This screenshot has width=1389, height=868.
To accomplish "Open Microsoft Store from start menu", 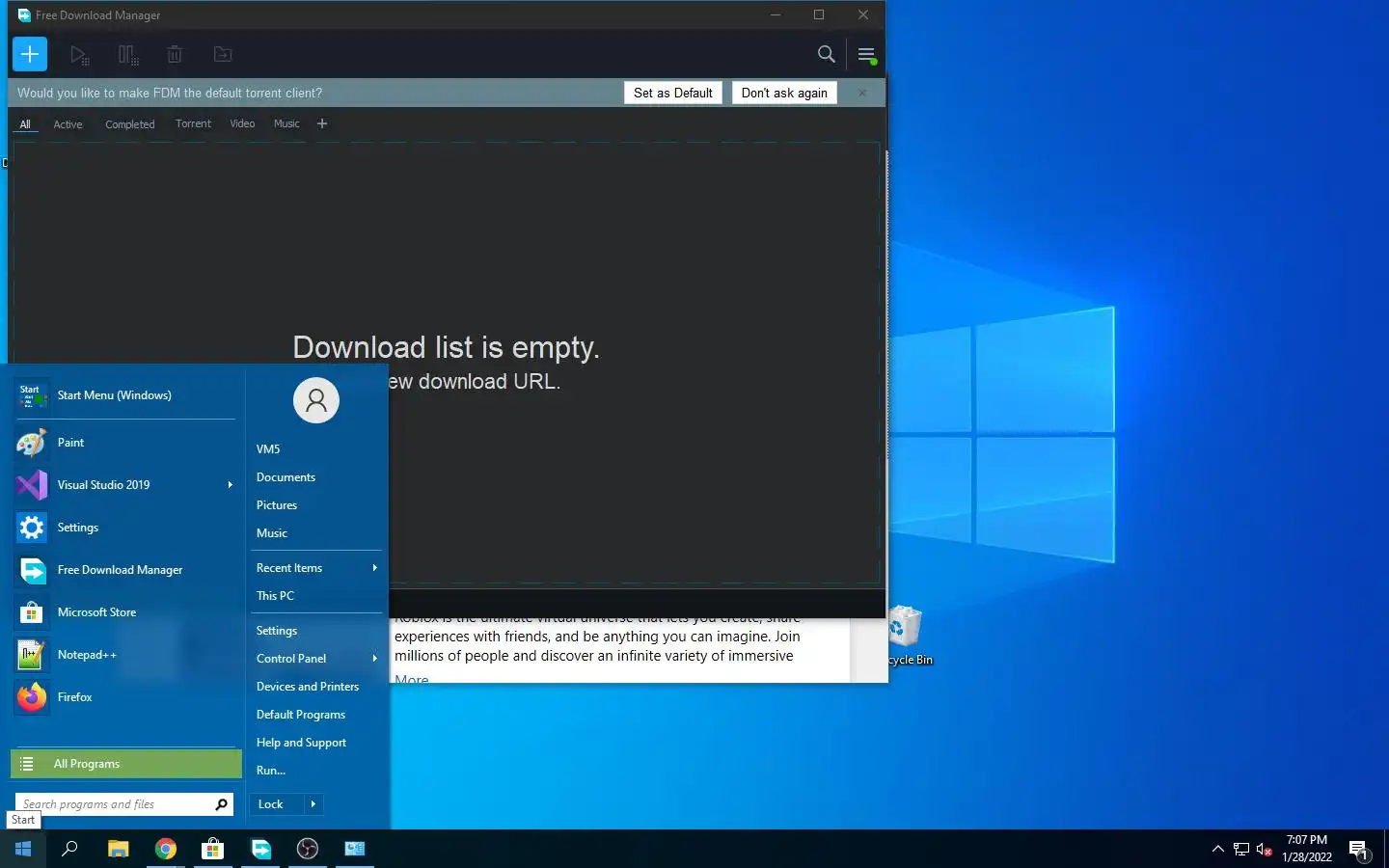I will coord(125,612).
